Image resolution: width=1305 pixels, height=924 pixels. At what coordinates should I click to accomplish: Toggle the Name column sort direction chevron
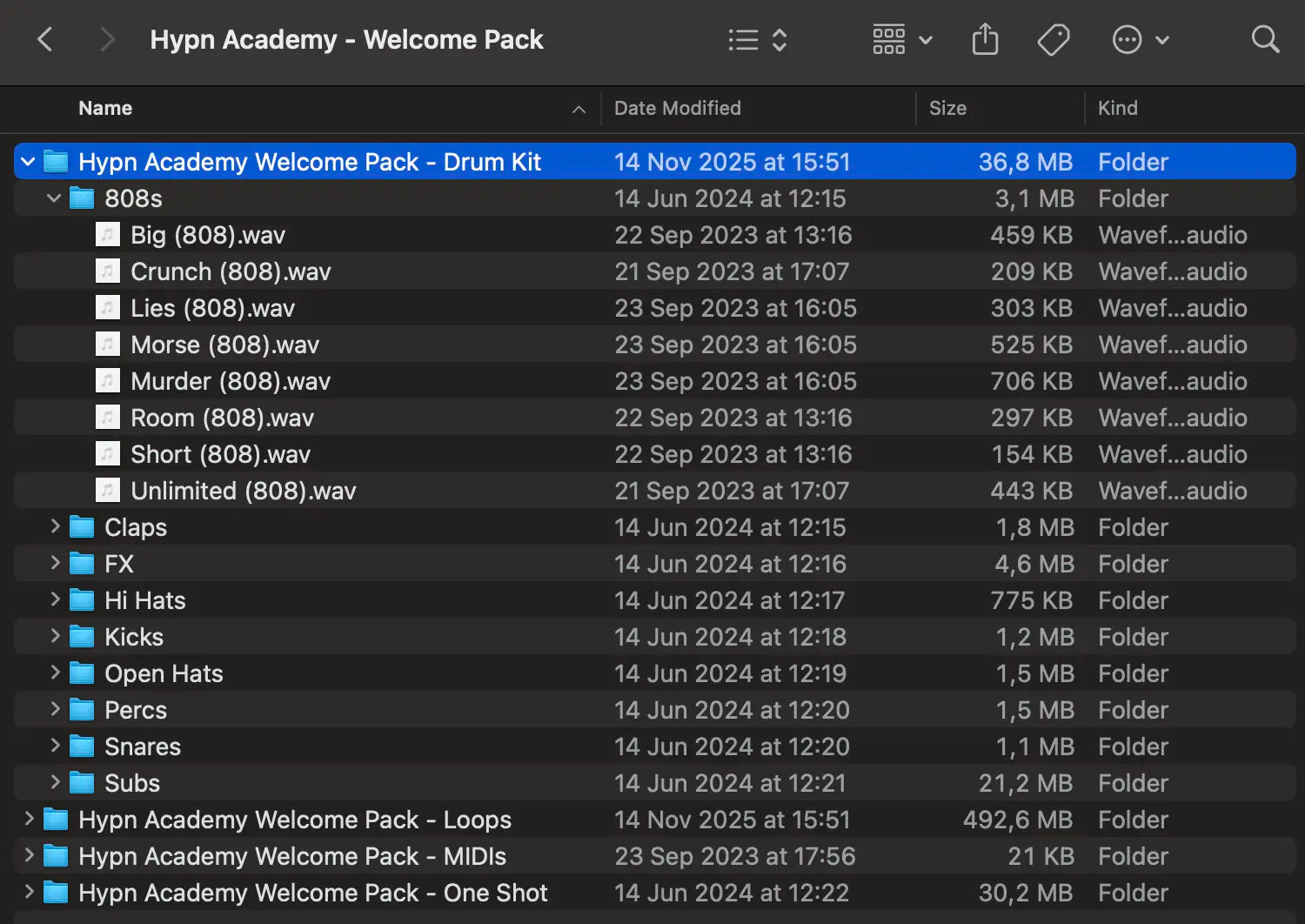point(578,110)
